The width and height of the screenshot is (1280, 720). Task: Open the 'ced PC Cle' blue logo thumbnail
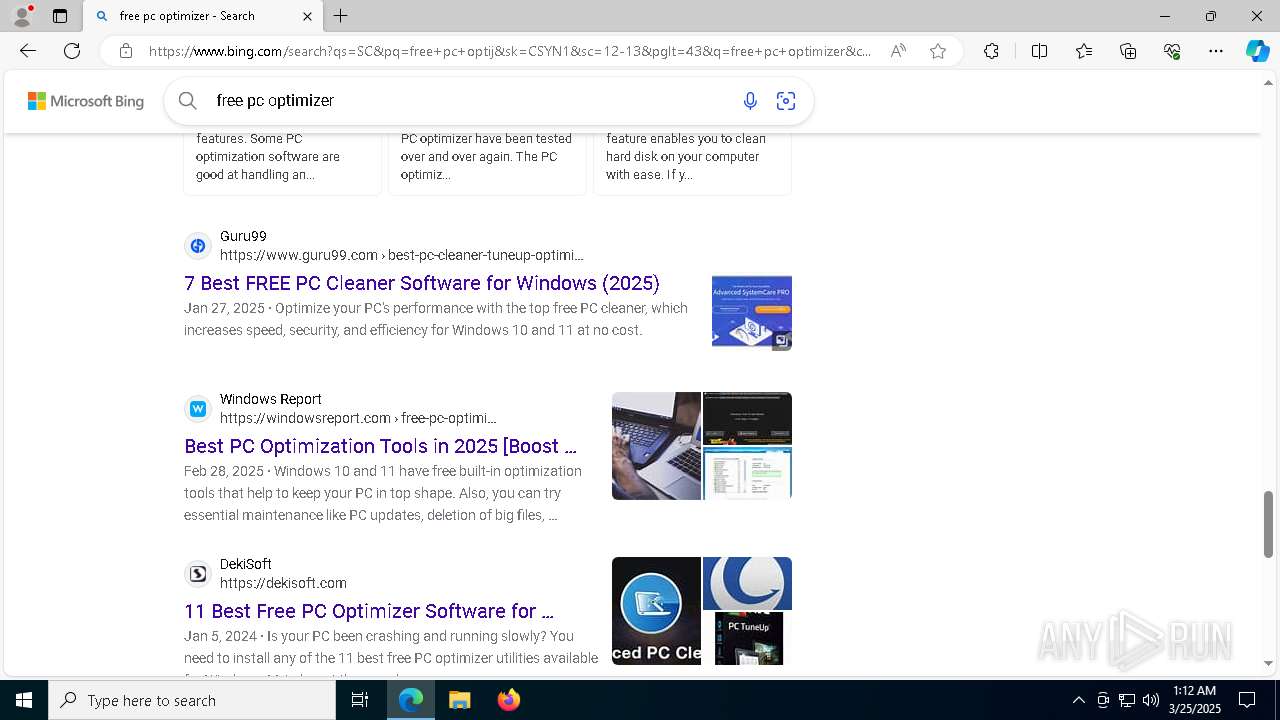coord(656,611)
